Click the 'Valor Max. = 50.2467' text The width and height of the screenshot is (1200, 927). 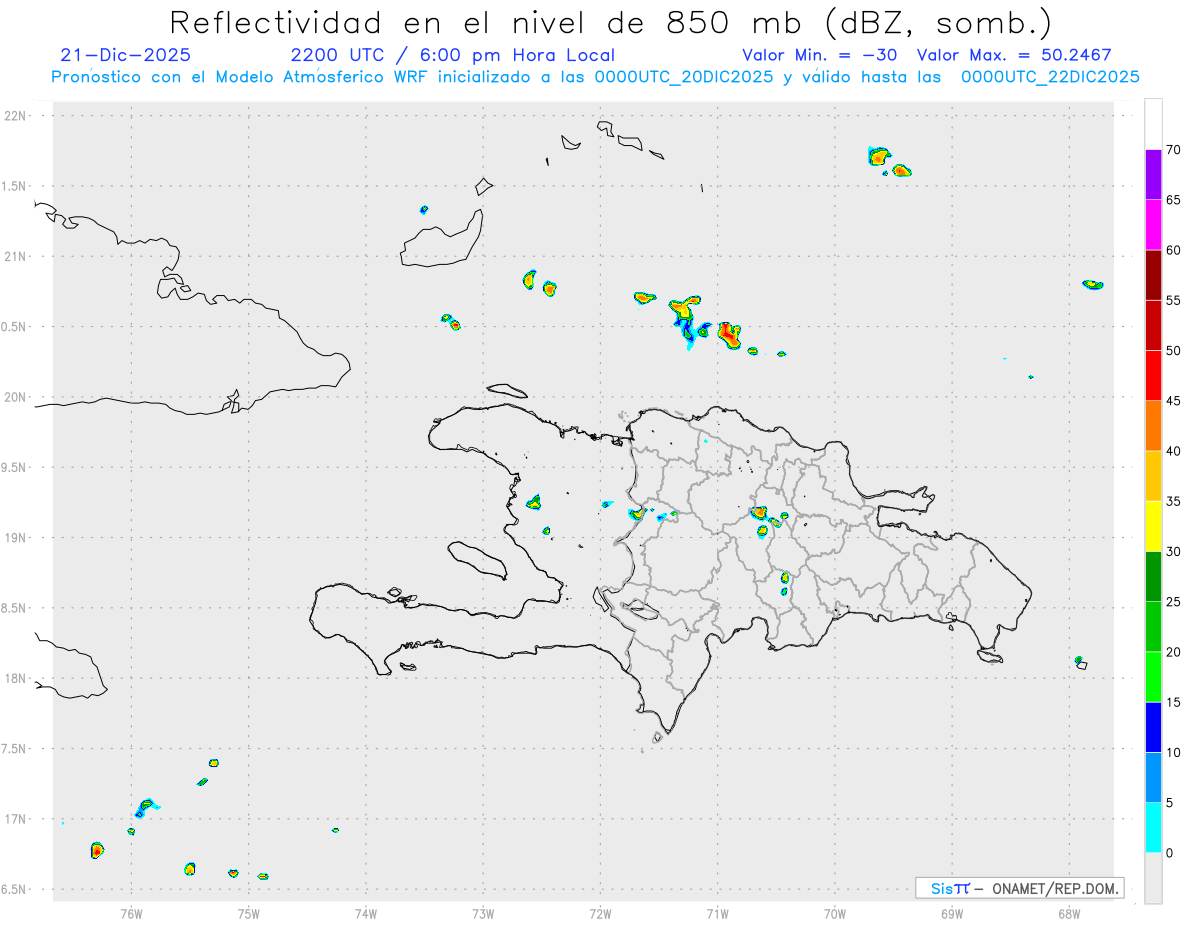(1014, 55)
